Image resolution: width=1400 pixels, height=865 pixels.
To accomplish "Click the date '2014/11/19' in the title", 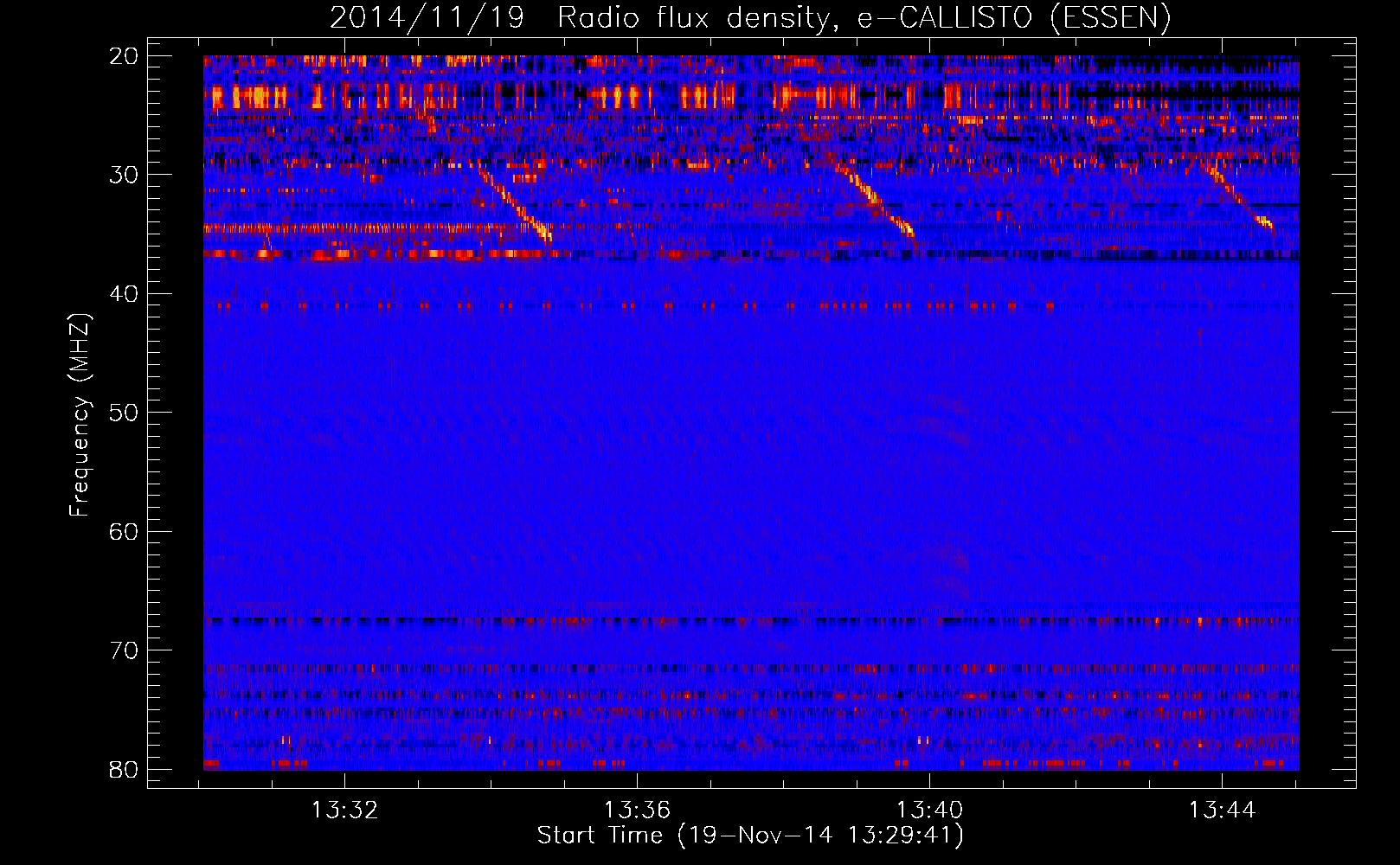I will [427, 18].
